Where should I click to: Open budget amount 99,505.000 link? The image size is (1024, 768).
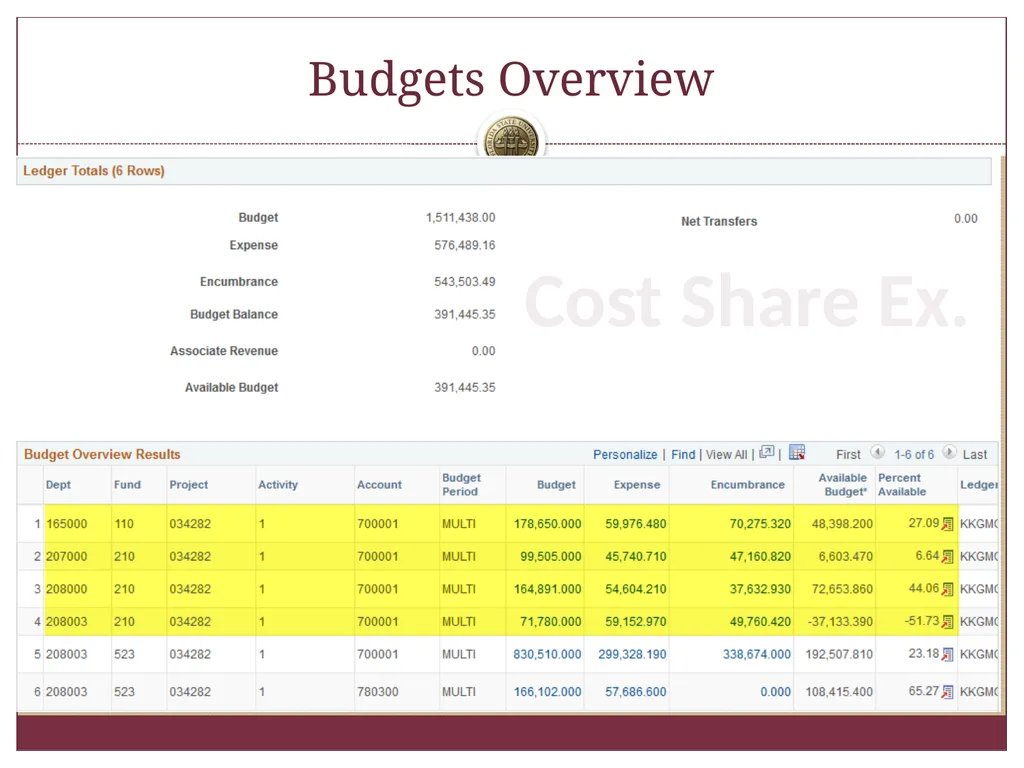pyautogui.click(x=551, y=556)
